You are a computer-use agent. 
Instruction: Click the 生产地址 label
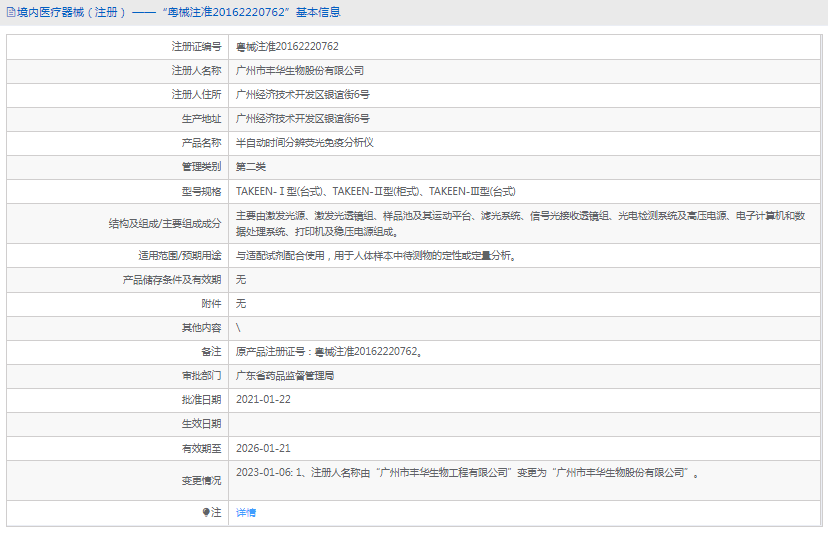pos(201,119)
